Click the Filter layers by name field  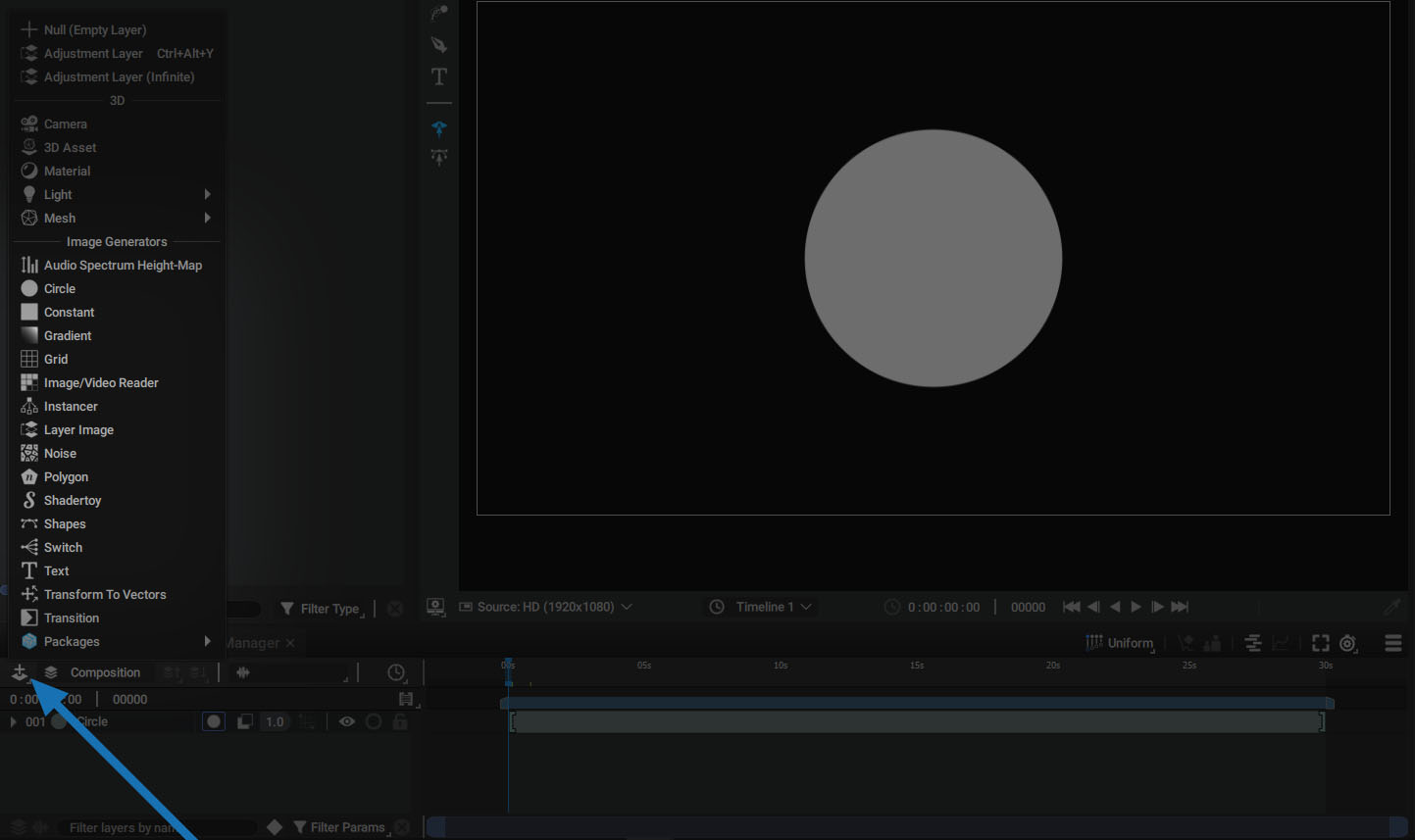157,827
